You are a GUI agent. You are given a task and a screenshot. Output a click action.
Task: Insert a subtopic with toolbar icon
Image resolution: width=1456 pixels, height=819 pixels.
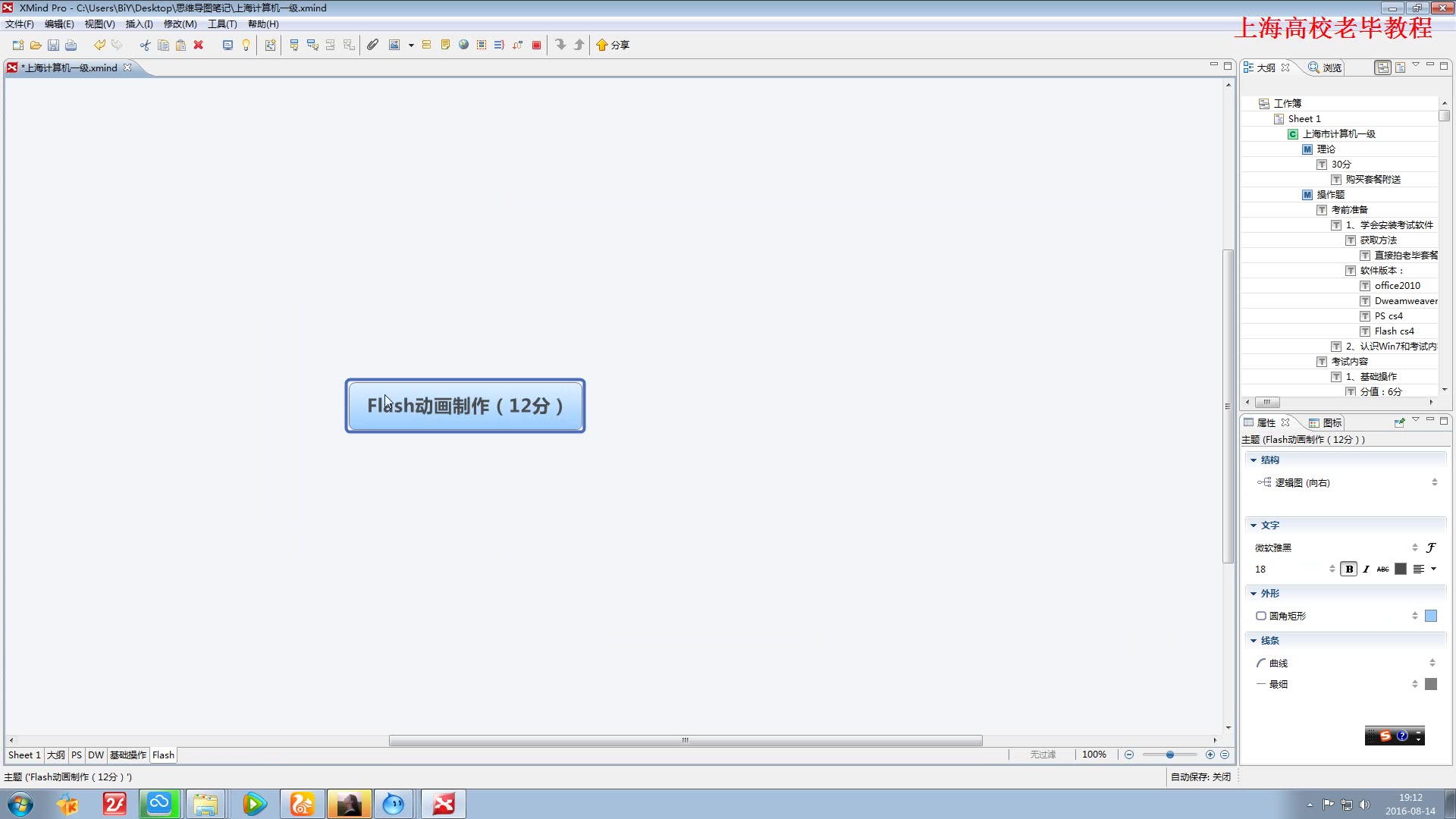click(312, 45)
